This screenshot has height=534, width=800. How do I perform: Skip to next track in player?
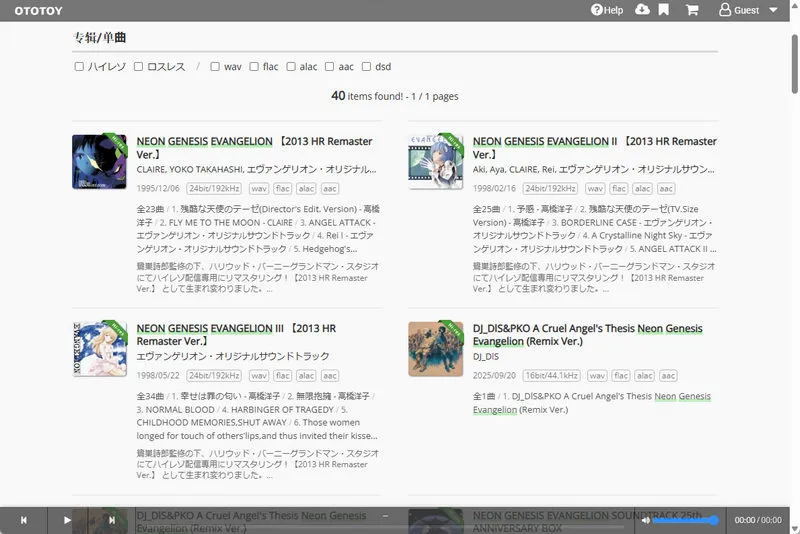pos(111,520)
